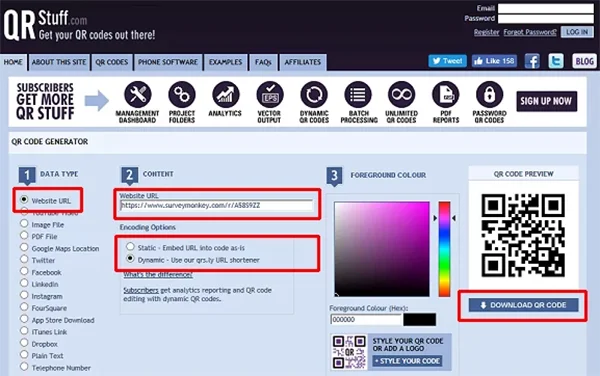
Task: Choose the Dropbox data type
Action: [24, 343]
